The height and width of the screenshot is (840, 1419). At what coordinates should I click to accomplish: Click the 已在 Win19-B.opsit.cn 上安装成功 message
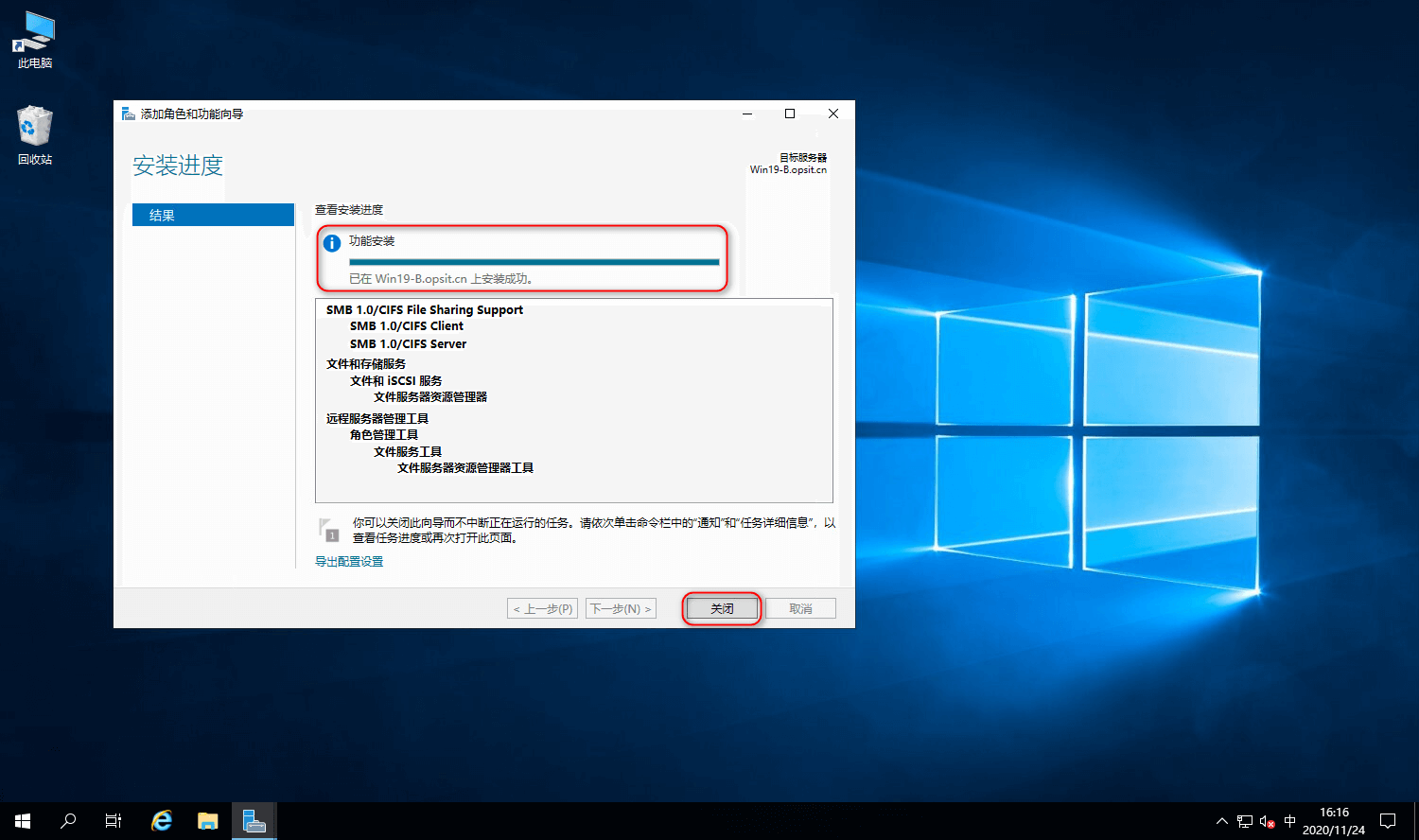pyautogui.click(x=441, y=279)
